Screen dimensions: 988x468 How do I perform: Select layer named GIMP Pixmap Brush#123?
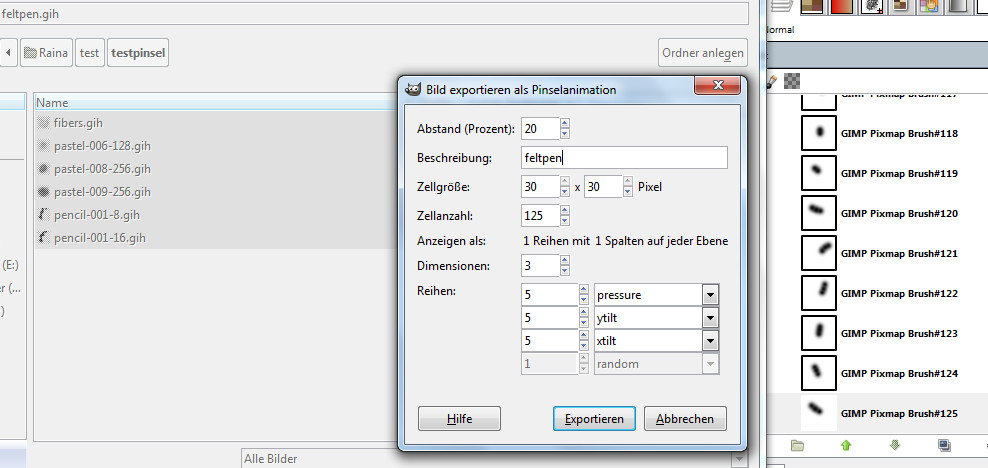[899, 333]
